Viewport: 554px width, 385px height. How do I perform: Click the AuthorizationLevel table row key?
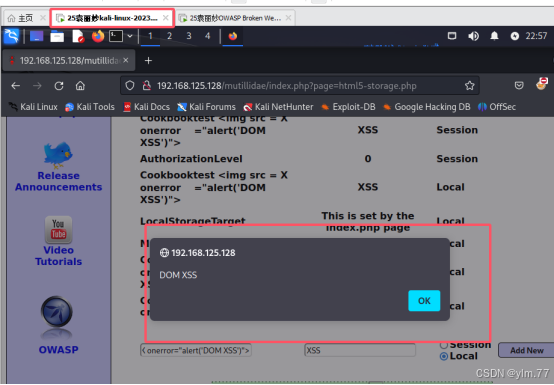(191, 159)
